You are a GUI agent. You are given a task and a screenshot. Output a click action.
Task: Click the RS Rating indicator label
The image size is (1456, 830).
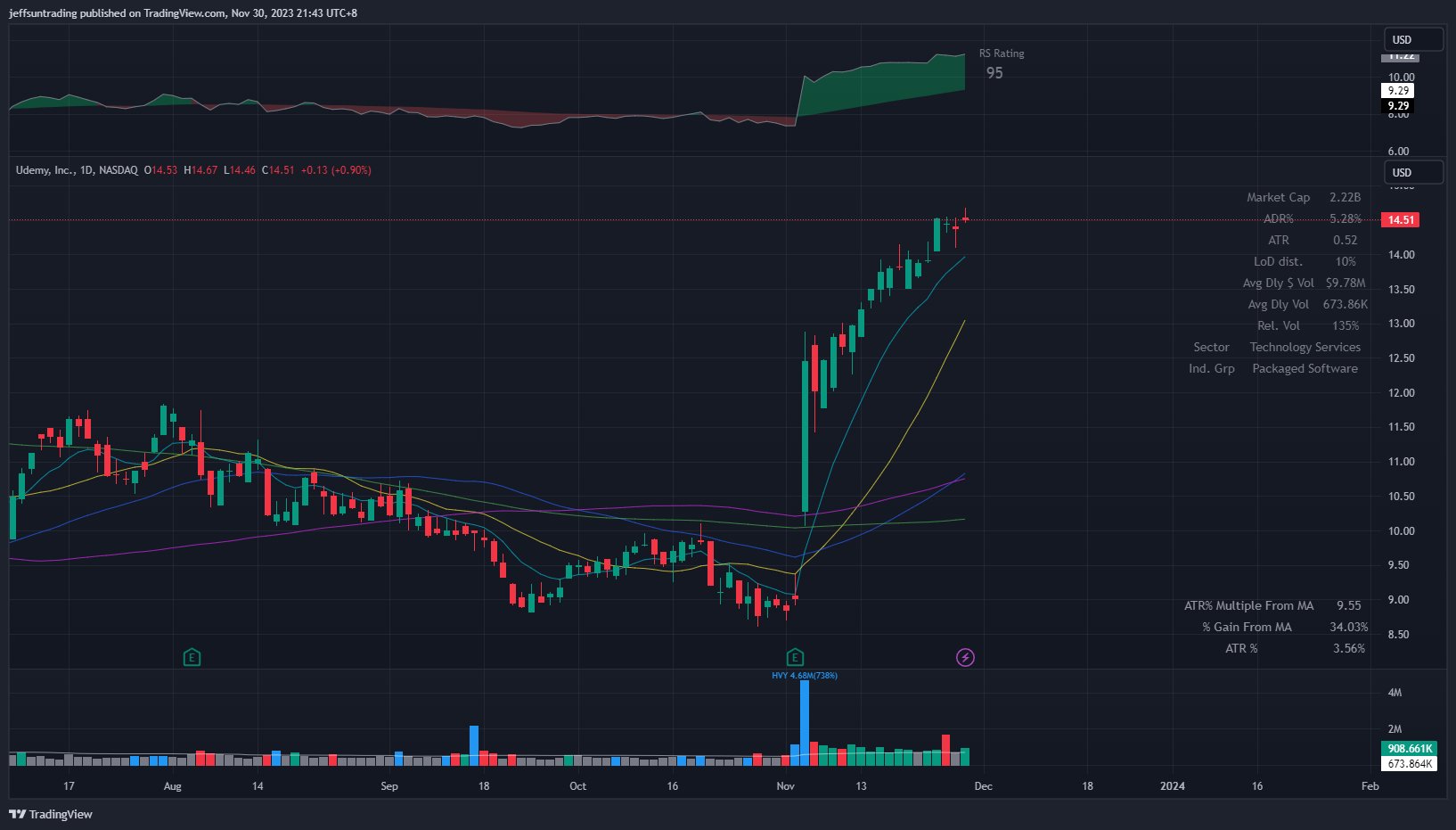coord(1002,53)
